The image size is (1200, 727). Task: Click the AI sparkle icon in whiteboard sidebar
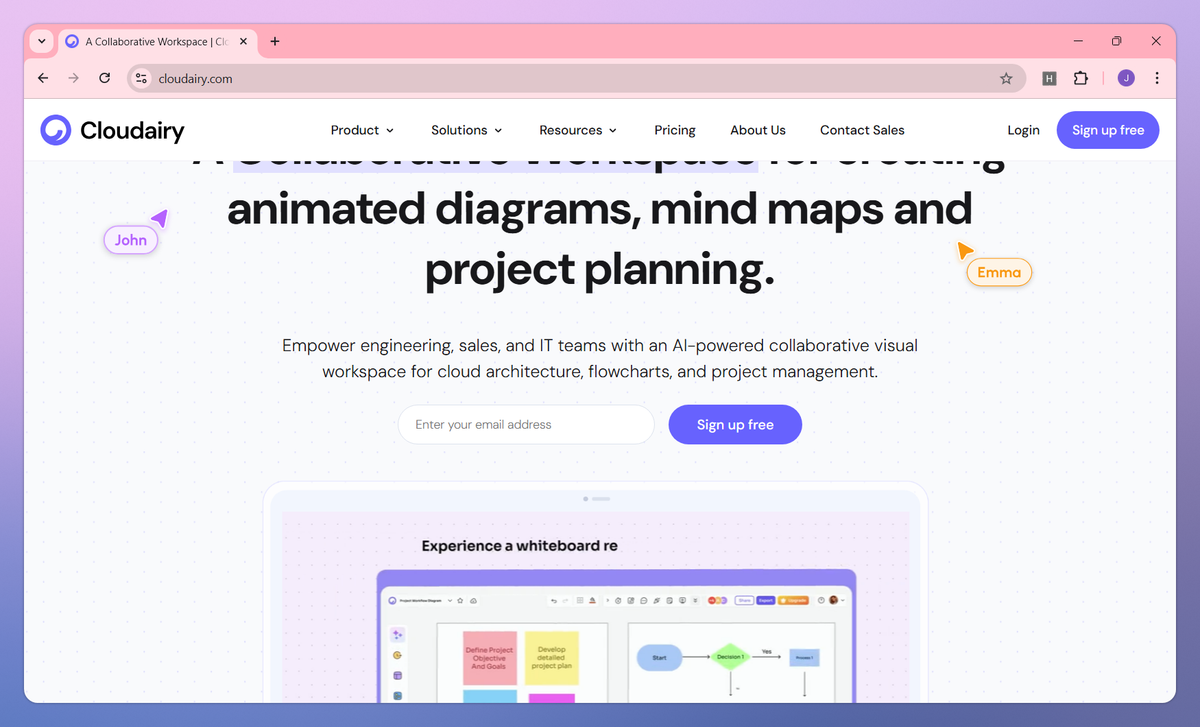coord(397,634)
